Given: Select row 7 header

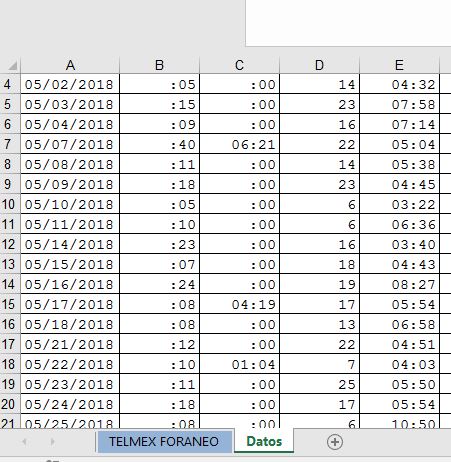Looking at the screenshot, I should (x=10, y=144).
